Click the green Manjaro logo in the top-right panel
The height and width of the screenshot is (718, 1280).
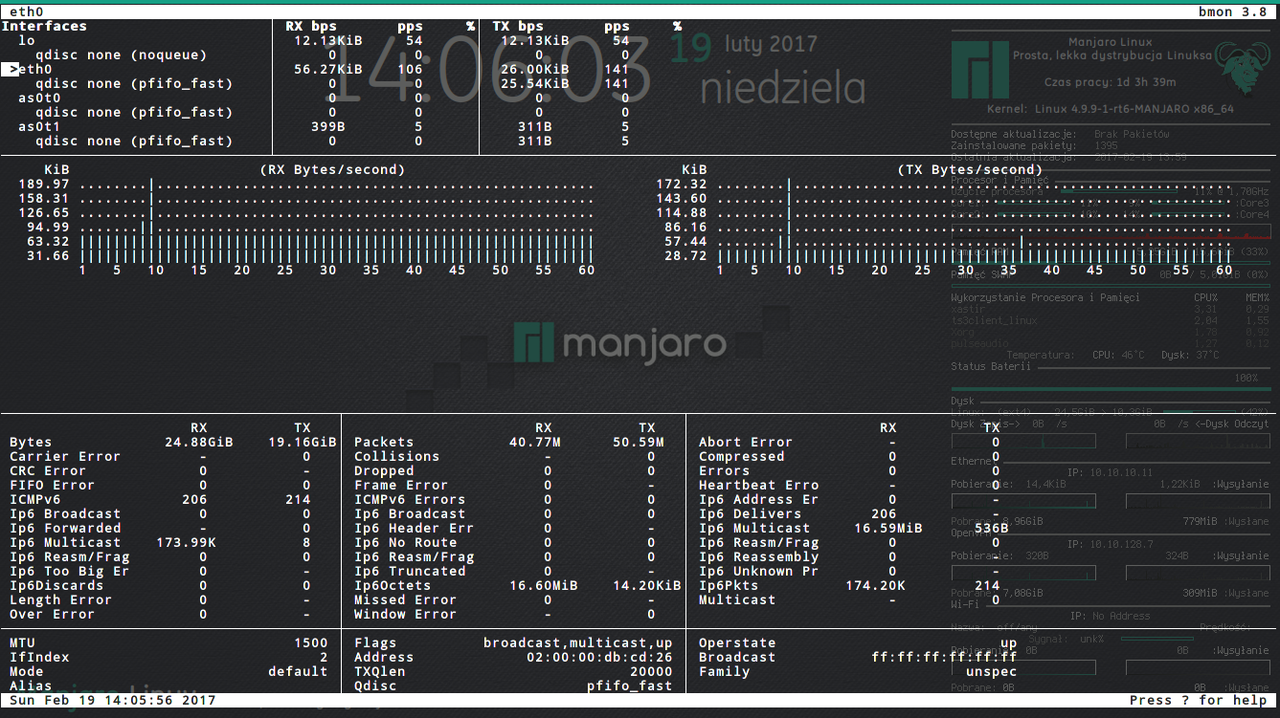[x=980, y=70]
